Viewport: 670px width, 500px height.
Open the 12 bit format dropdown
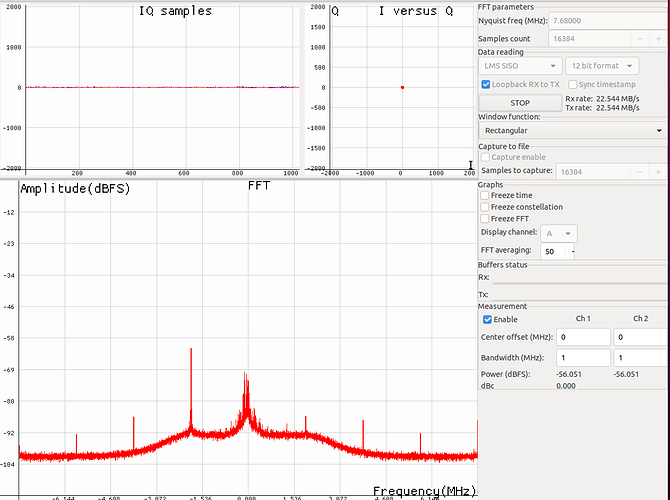[x=602, y=66]
